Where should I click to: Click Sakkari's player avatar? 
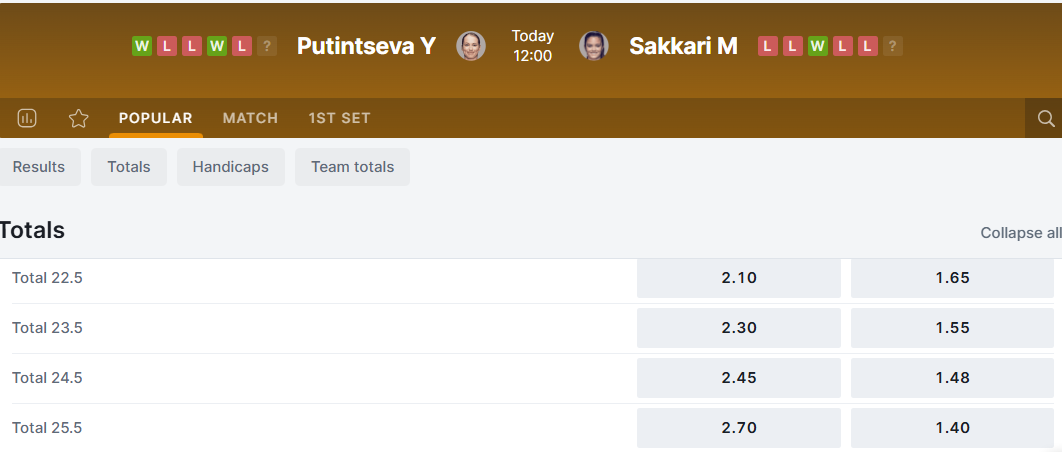[594, 46]
